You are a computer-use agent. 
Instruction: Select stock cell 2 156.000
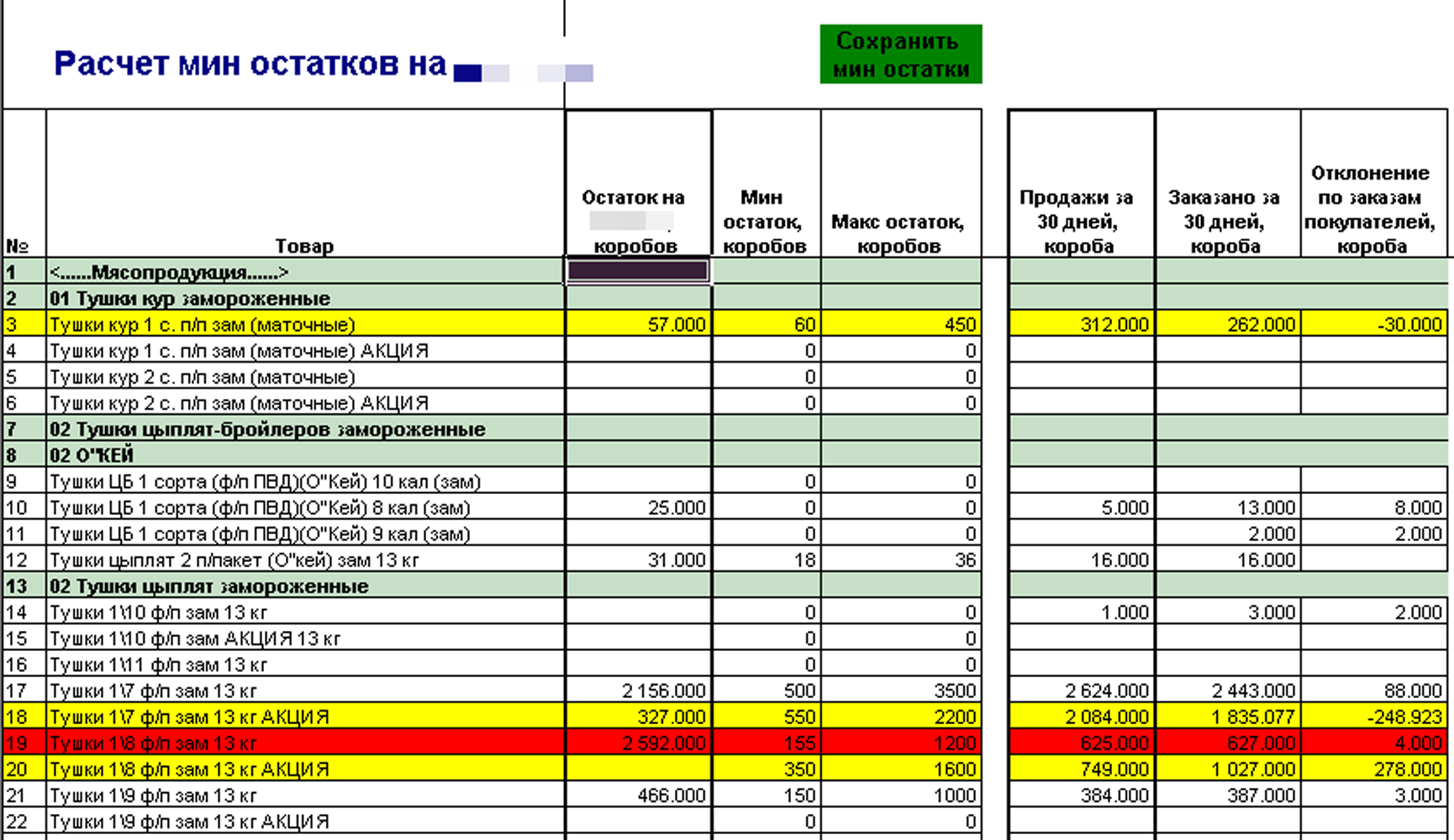click(639, 690)
